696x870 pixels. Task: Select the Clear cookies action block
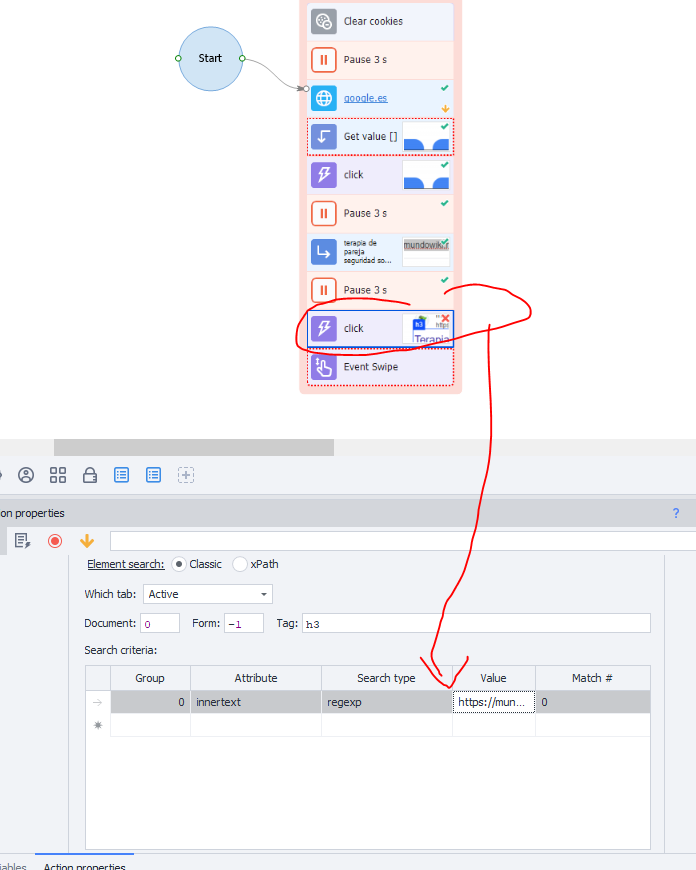380,22
